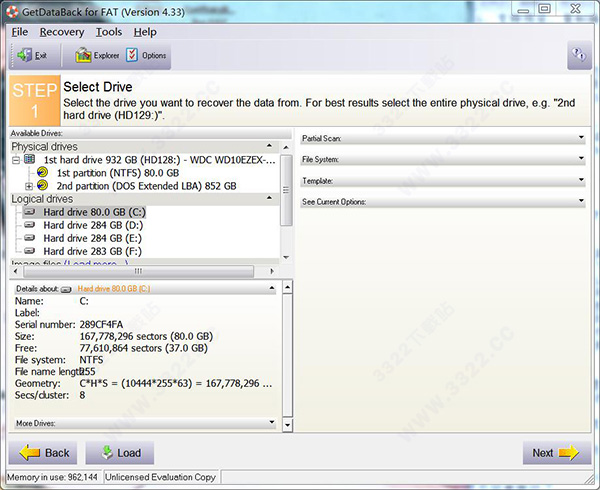Viewport: 600px width, 490px height.
Task: Select Hard drive 80.0 GB (C:)
Action: 94,212
